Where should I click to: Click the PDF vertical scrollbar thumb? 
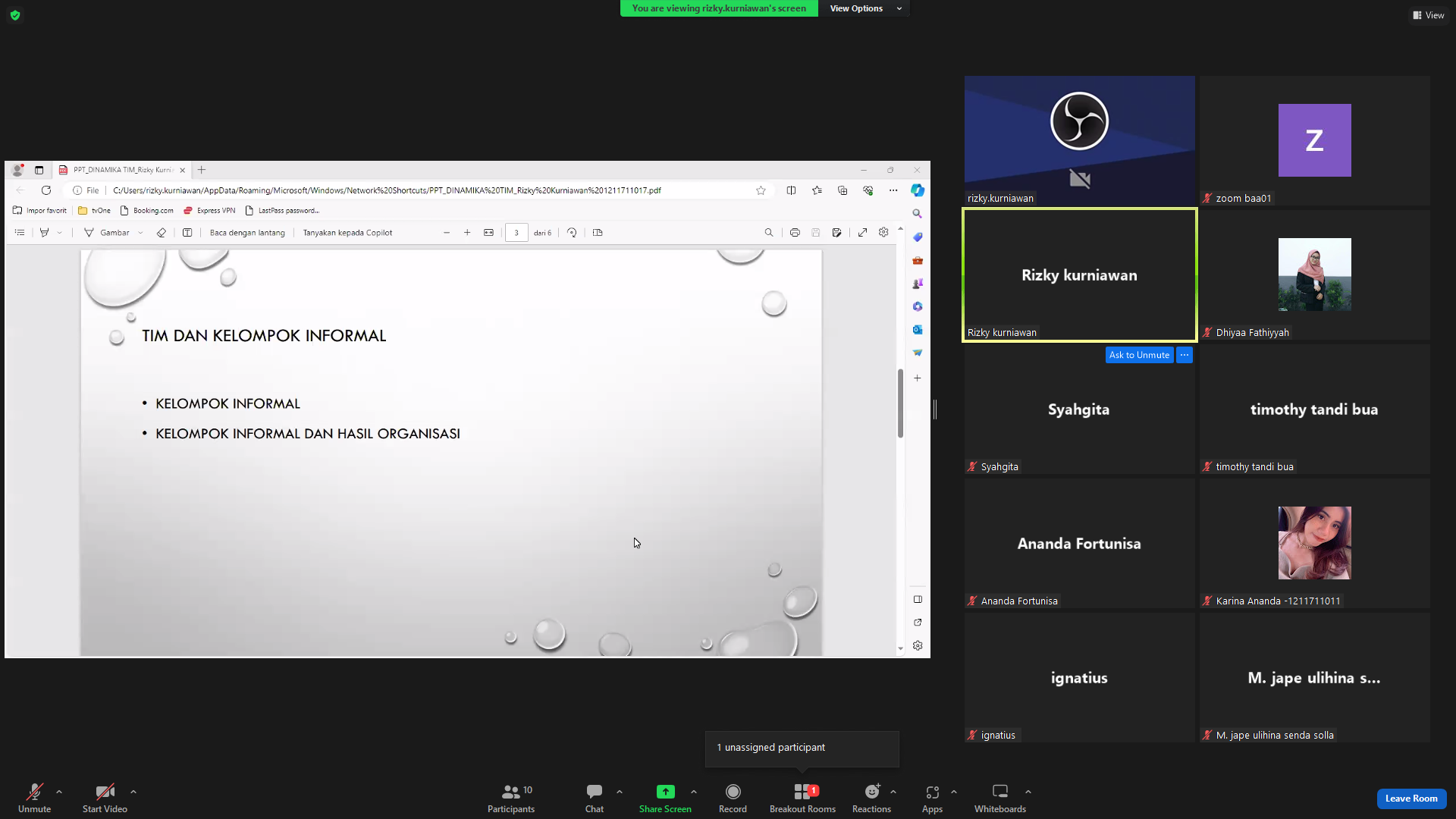tap(900, 403)
